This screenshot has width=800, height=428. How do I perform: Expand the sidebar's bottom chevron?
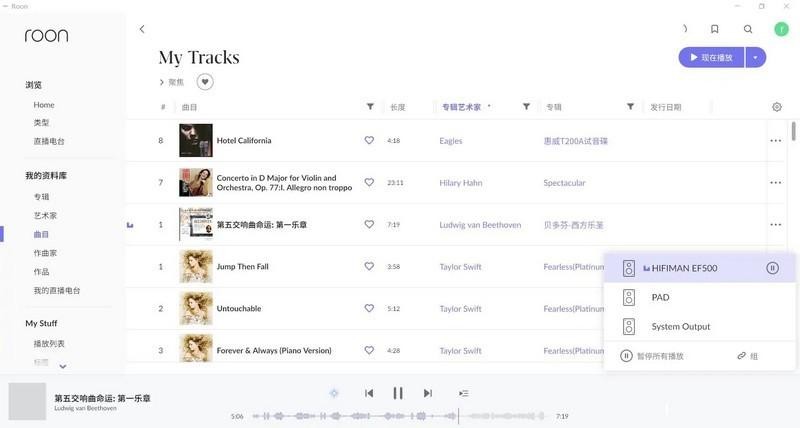(x=63, y=366)
